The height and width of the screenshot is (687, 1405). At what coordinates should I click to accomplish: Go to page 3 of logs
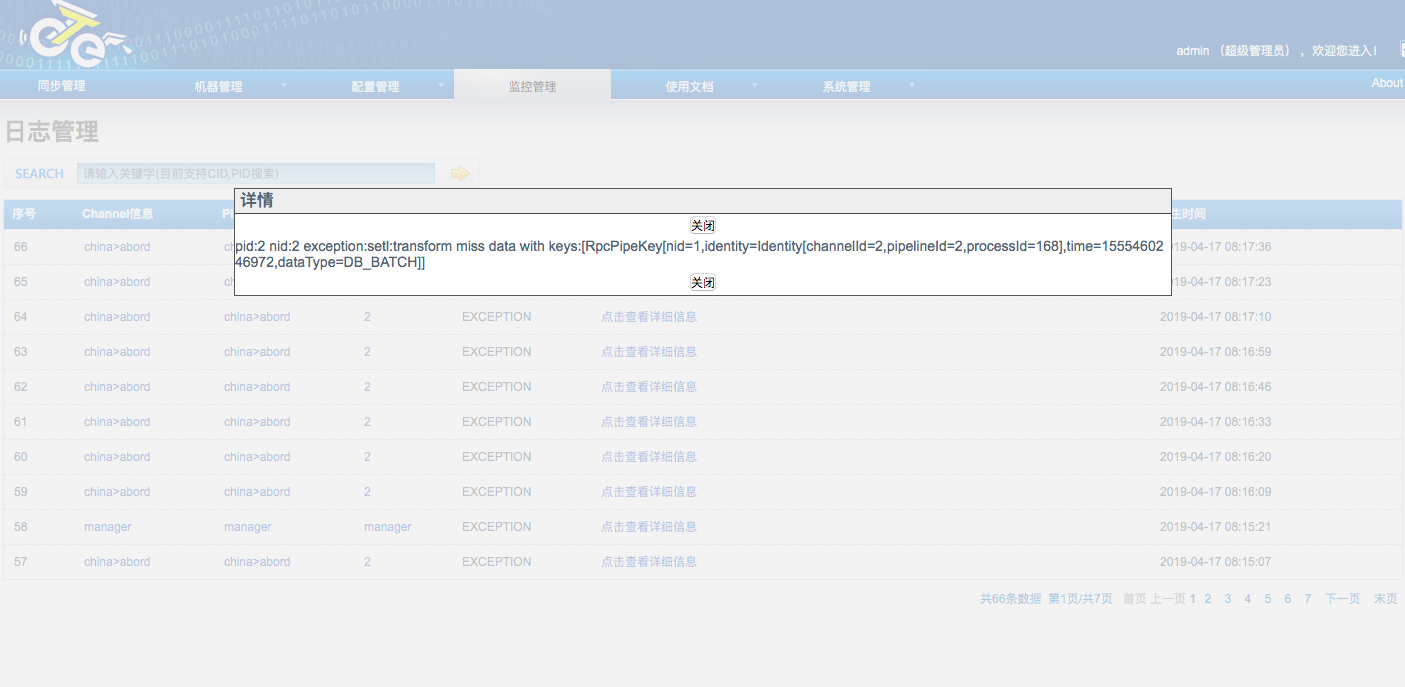1227,598
